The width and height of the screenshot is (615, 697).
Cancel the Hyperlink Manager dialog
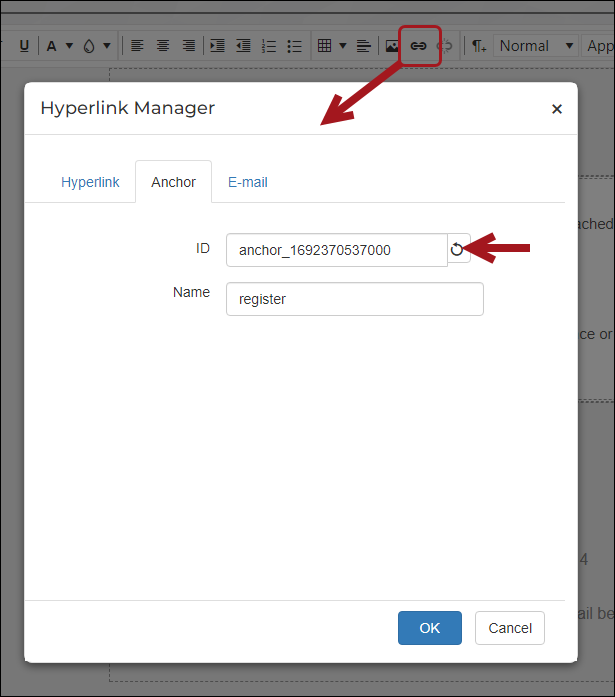[x=509, y=628]
